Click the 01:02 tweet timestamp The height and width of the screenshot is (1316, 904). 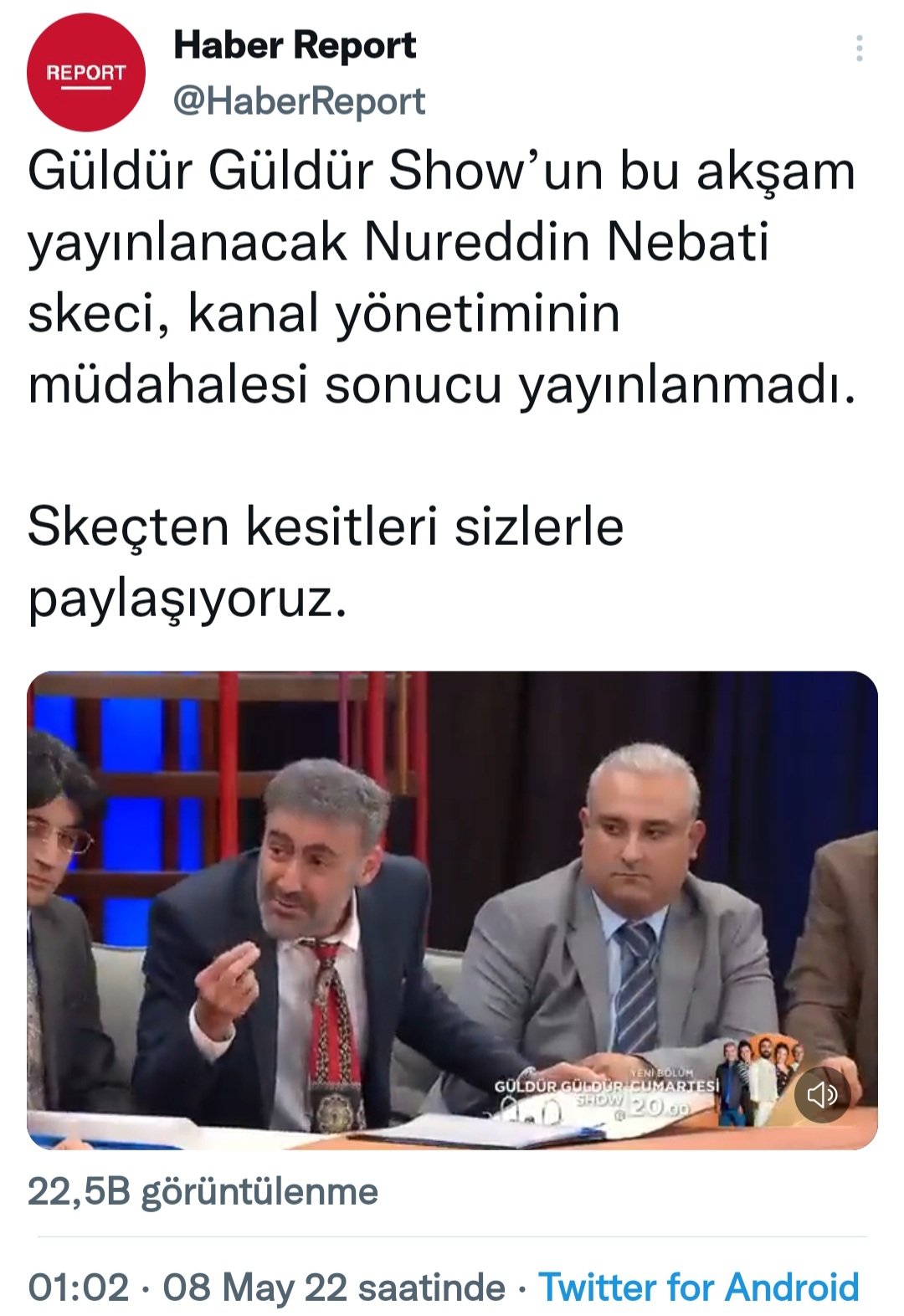coord(79,1287)
